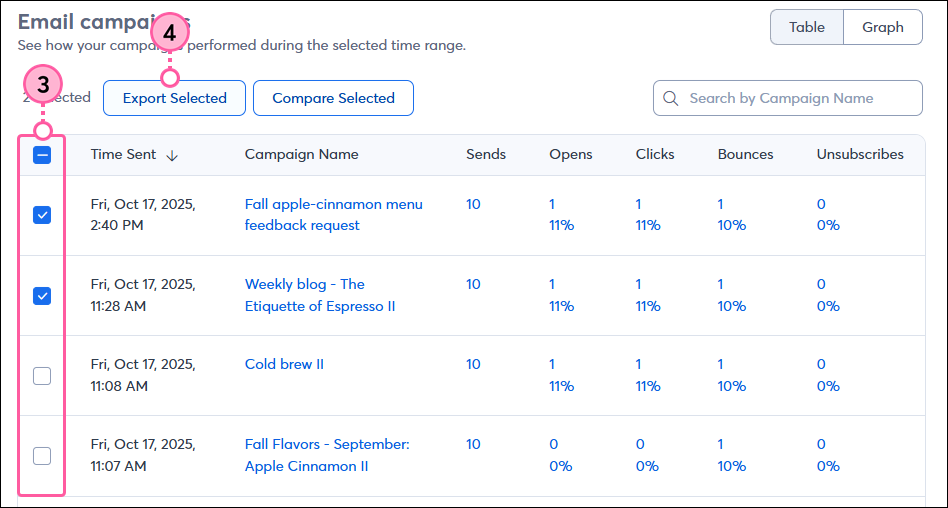This screenshot has height=508, width=948.
Task: Toggle the select-all header checkbox
Action: click(x=42, y=155)
